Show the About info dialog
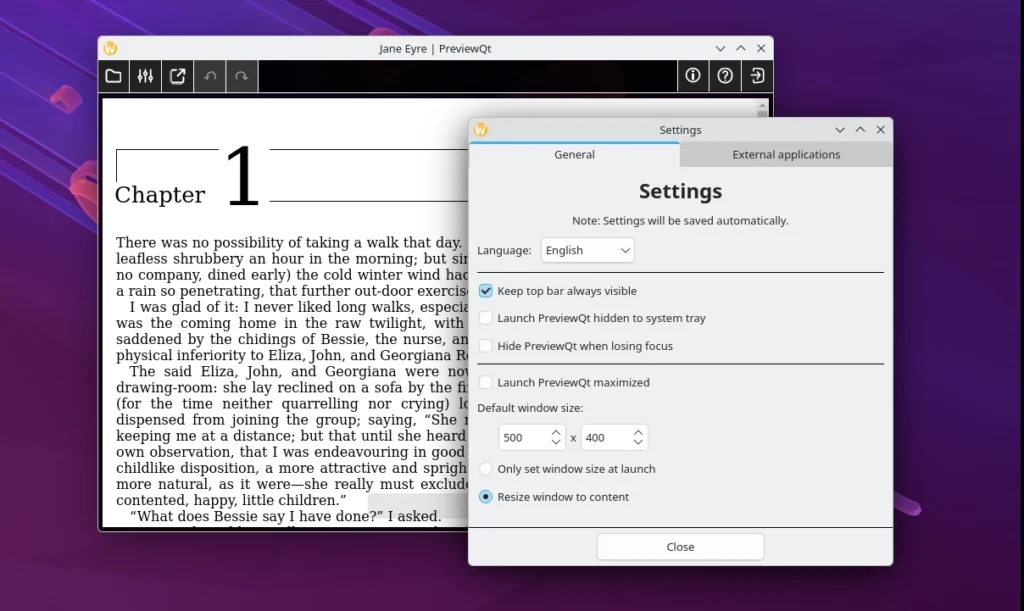This screenshot has width=1024, height=611. point(693,75)
